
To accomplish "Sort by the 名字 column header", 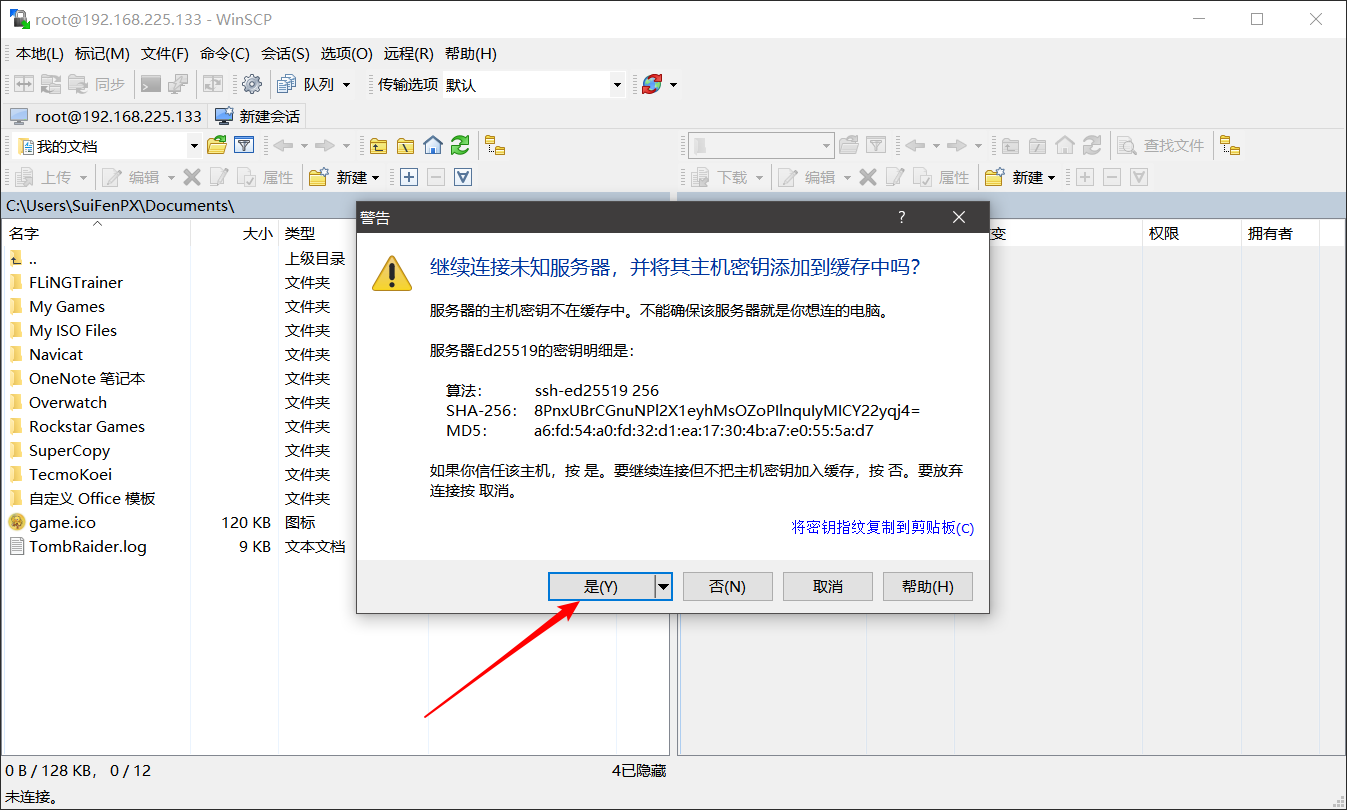I will click(96, 233).
